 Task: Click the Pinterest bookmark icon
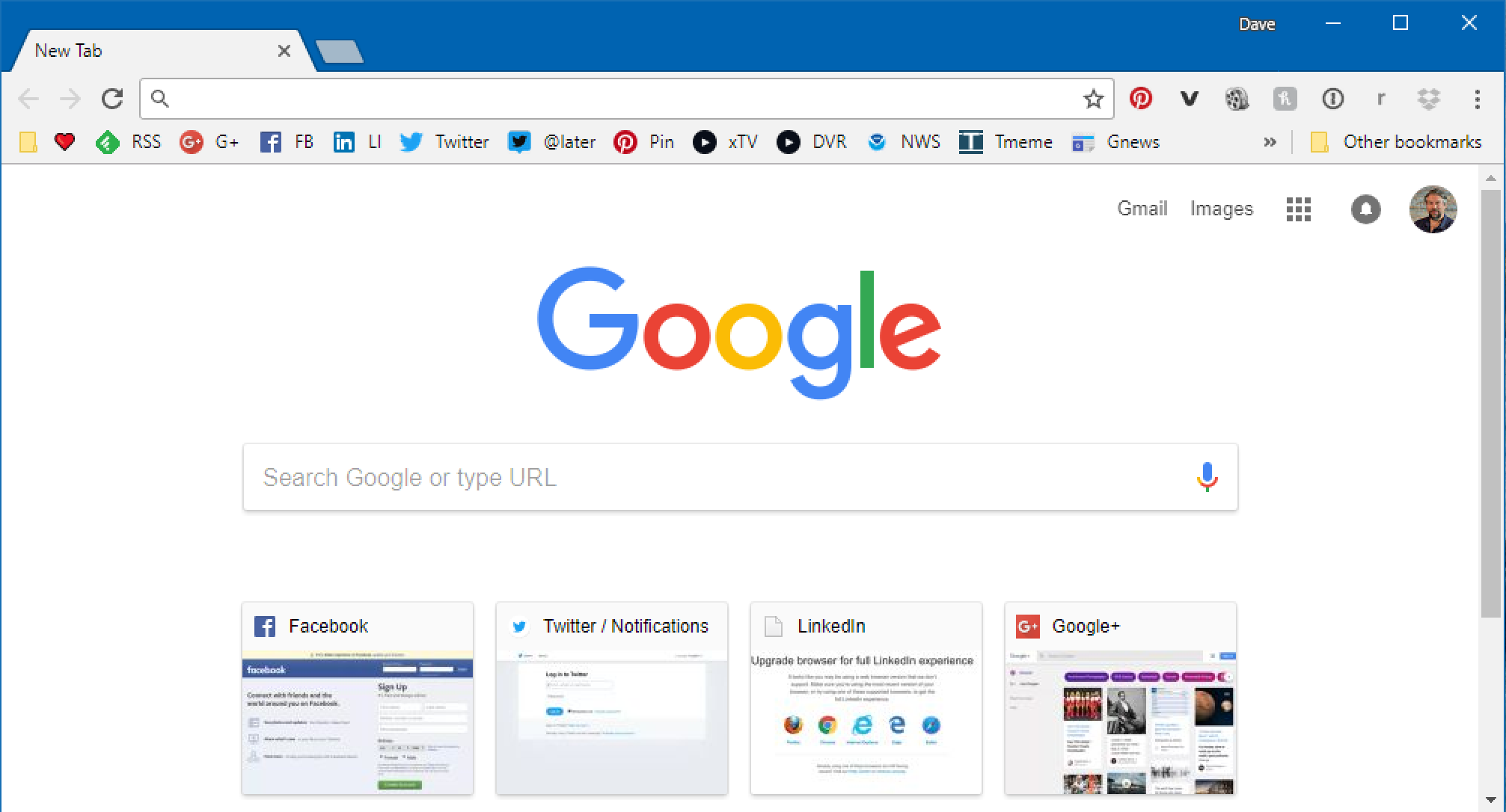[x=625, y=141]
